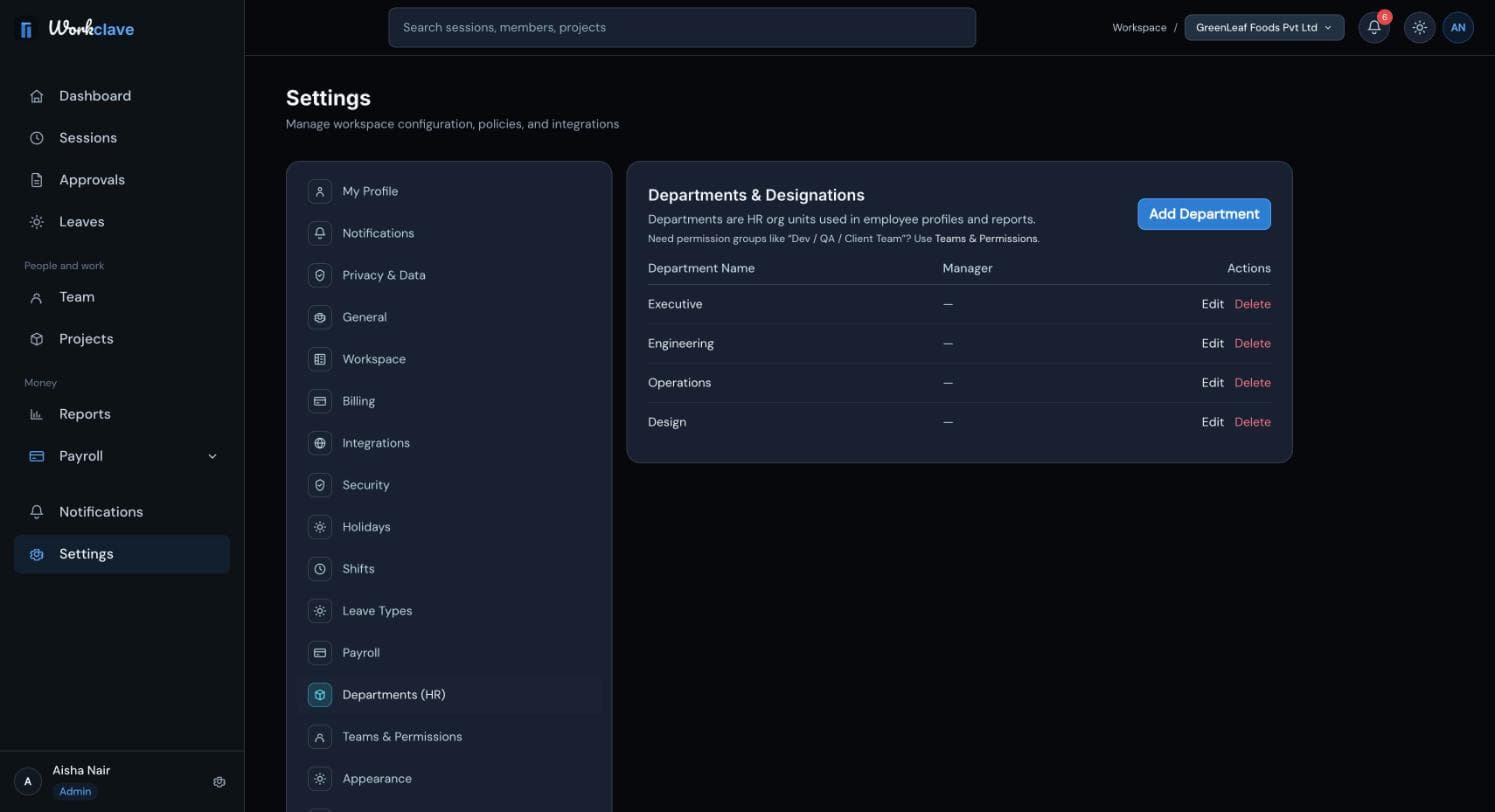1495x812 pixels.
Task: Click the Workspace building icon
Action: pyautogui.click(x=320, y=359)
